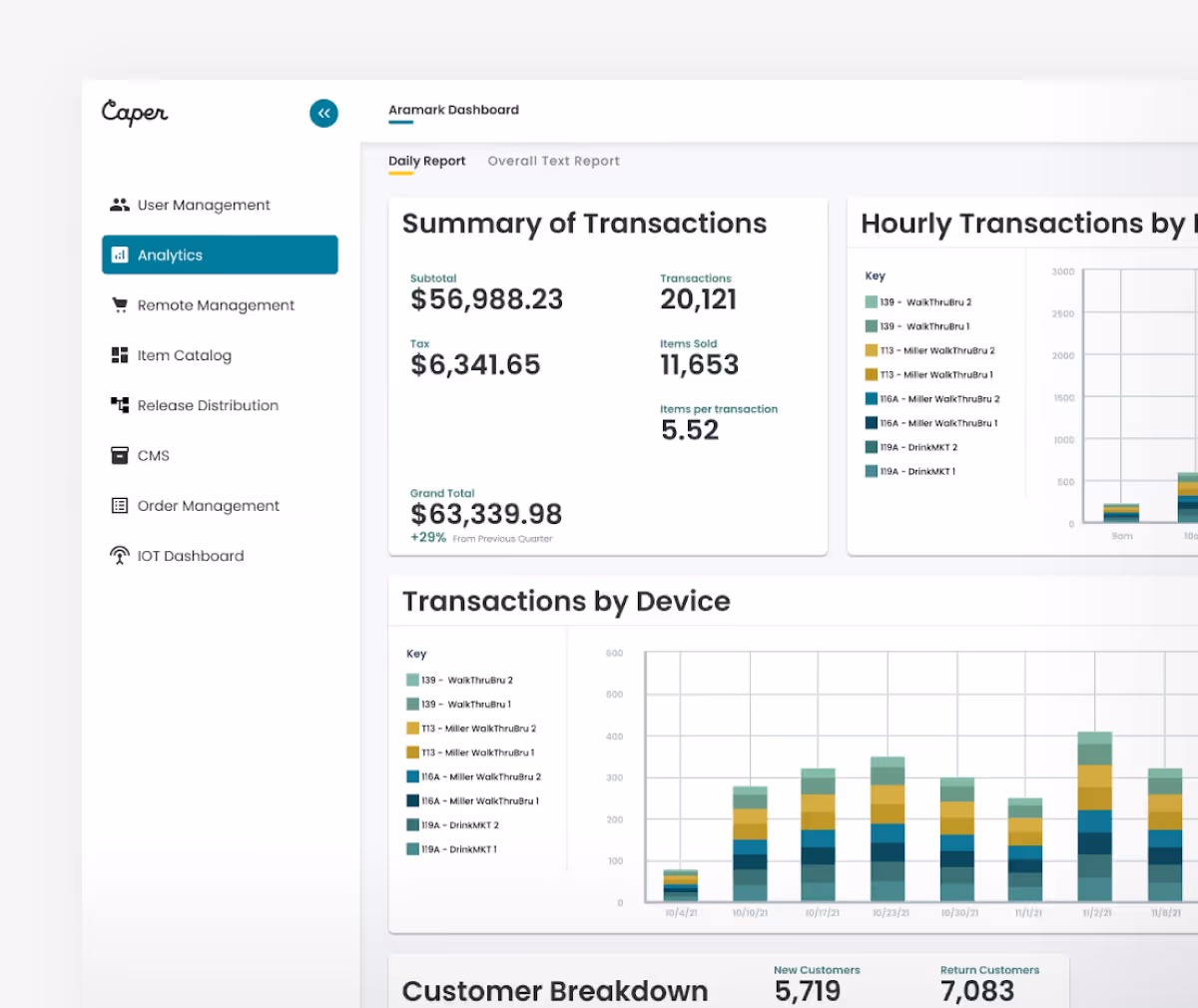Click the CMS book icon
Image resolution: width=1198 pixels, height=1008 pixels.
point(120,455)
